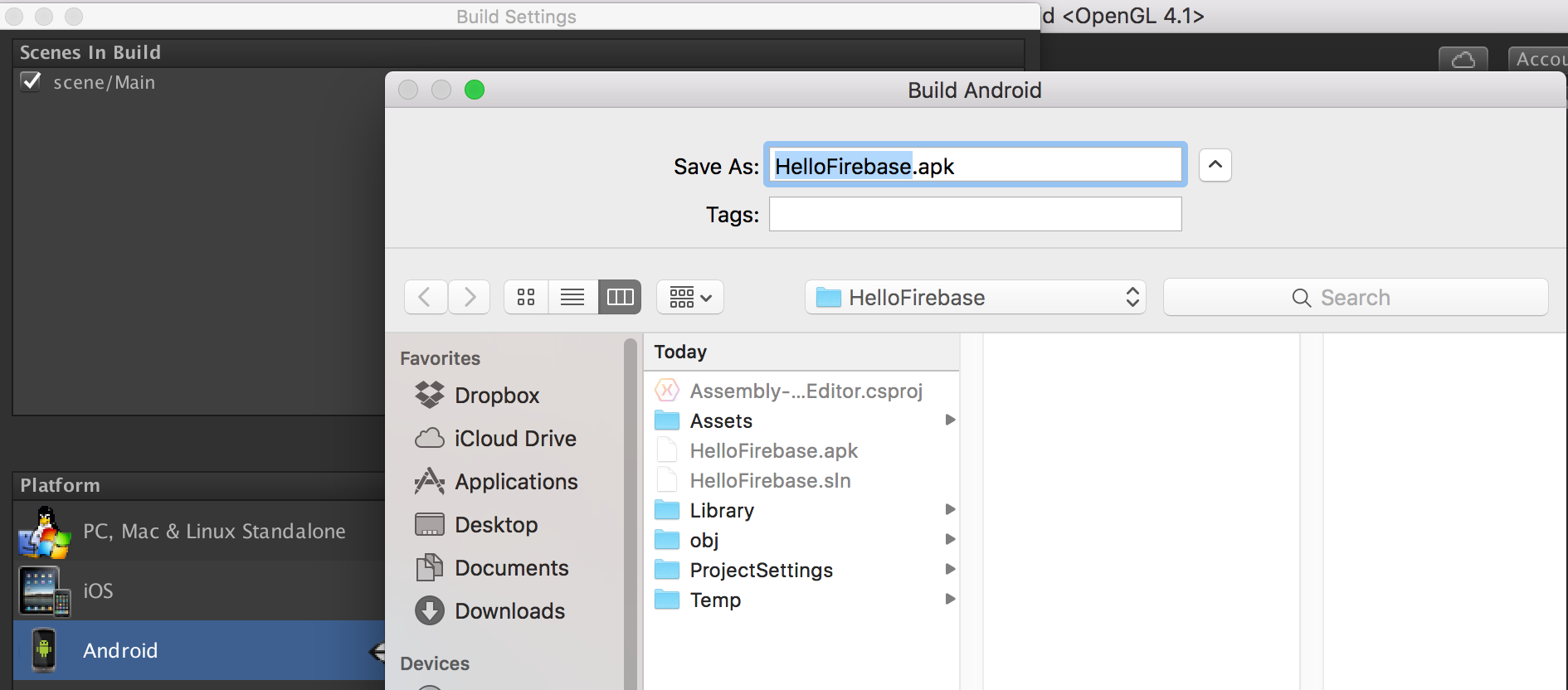Open the Unity cloud services button
The width and height of the screenshot is (1568, 690).
pos(1463,60)
